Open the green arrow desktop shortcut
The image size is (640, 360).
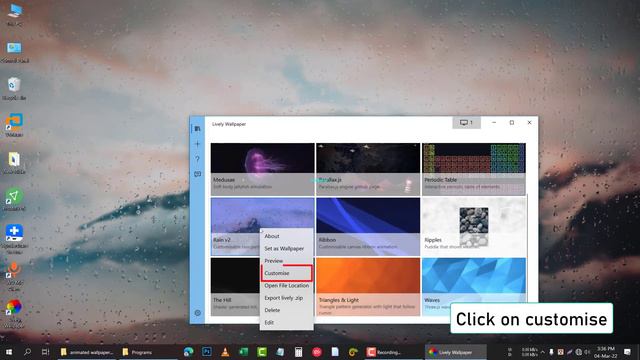pos(14,199)
